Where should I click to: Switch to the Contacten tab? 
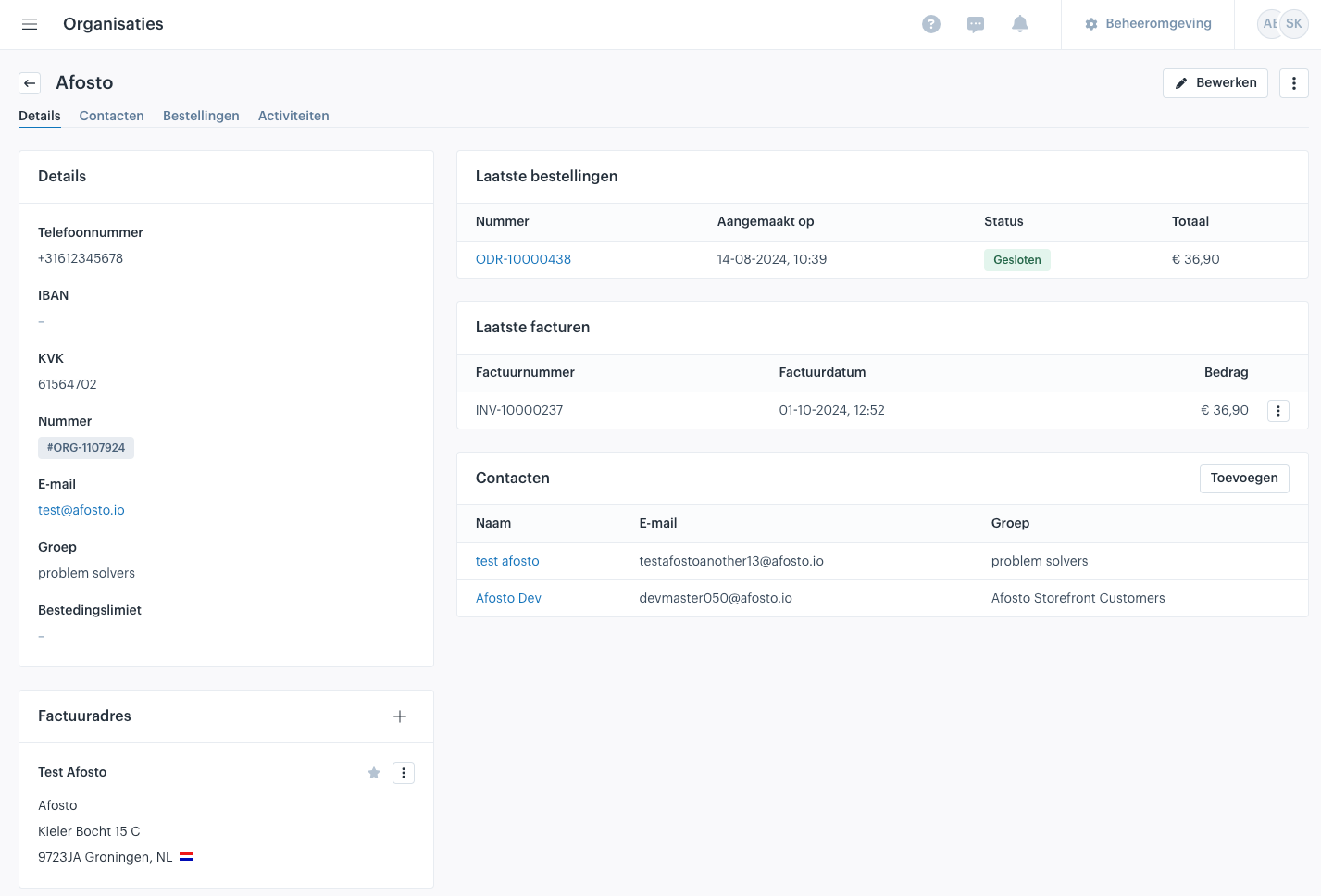click(x=112, y=116)
